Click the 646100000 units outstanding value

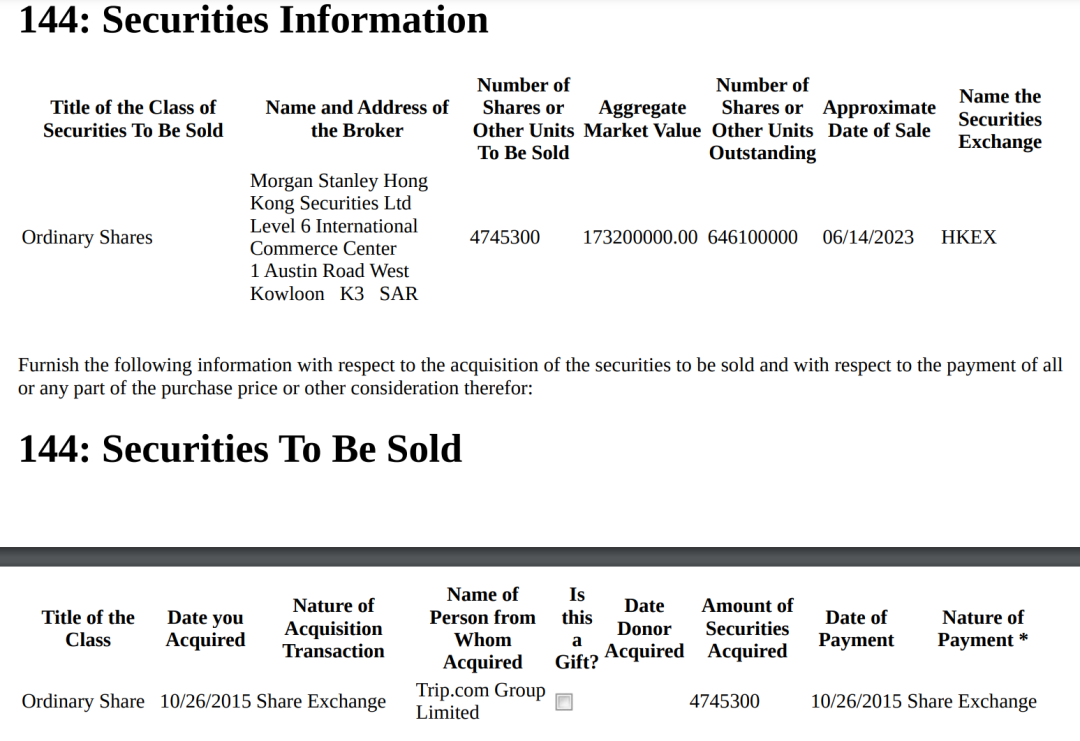(753, 237)
